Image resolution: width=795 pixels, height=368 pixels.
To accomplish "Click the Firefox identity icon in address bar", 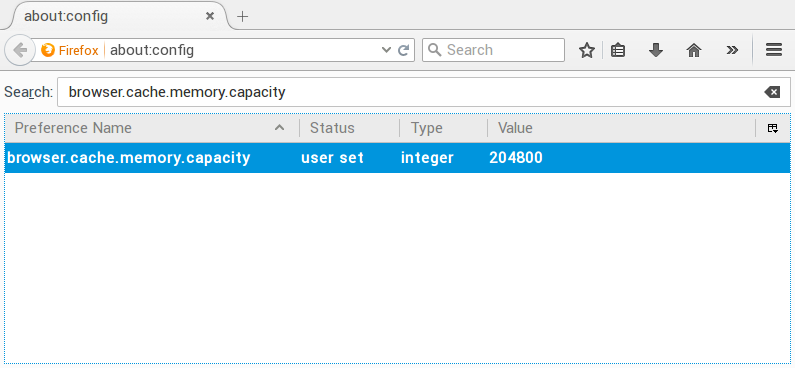I will (48, 50).
